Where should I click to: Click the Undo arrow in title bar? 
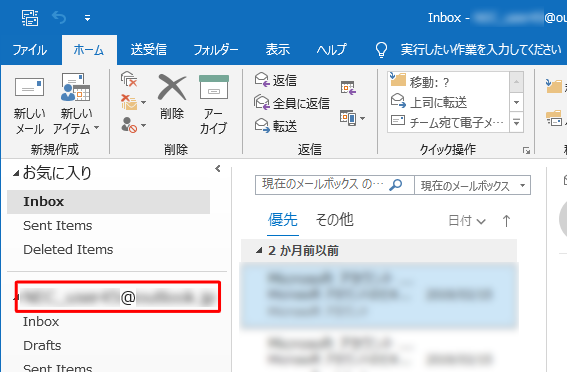pyautogui.click(x=59, y=17)
